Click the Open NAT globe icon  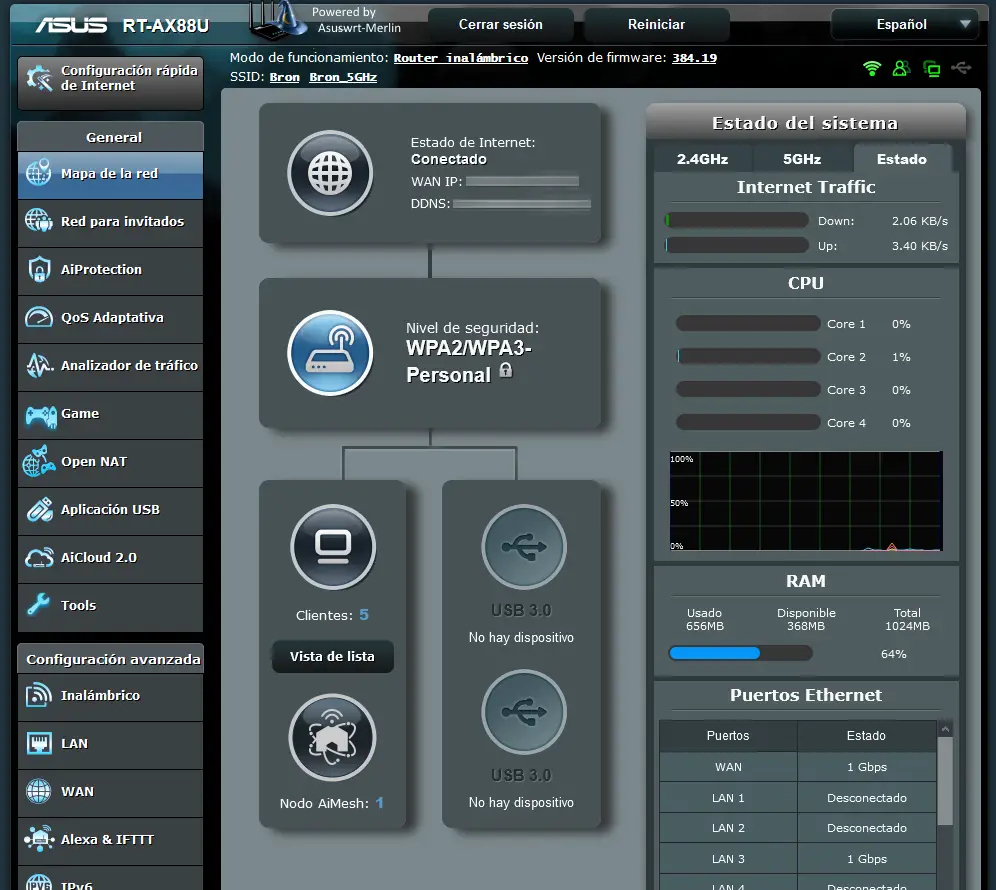pos(39,461)
